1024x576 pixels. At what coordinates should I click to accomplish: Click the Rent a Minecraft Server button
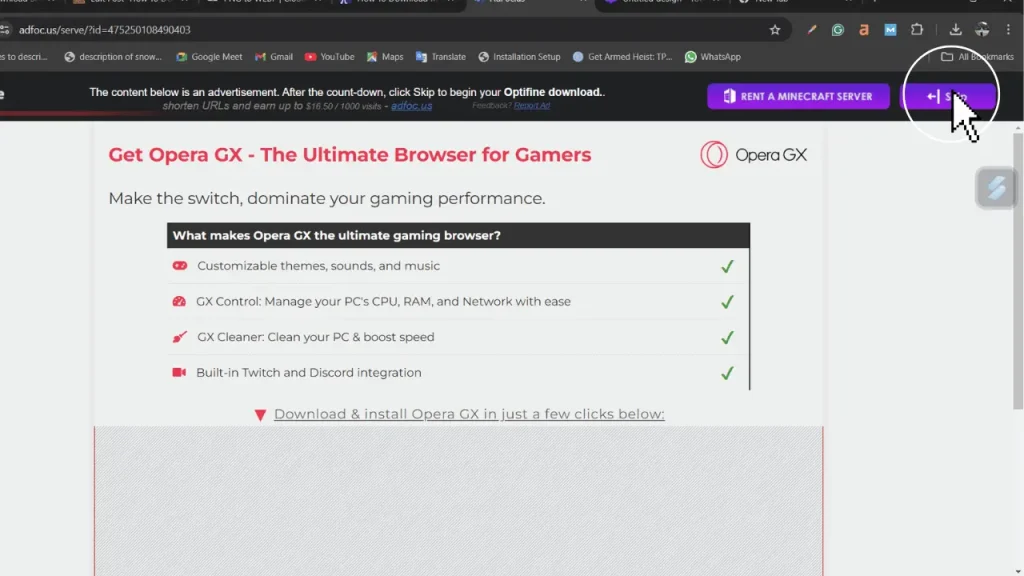pyautogui.click(x=798, y=97)
